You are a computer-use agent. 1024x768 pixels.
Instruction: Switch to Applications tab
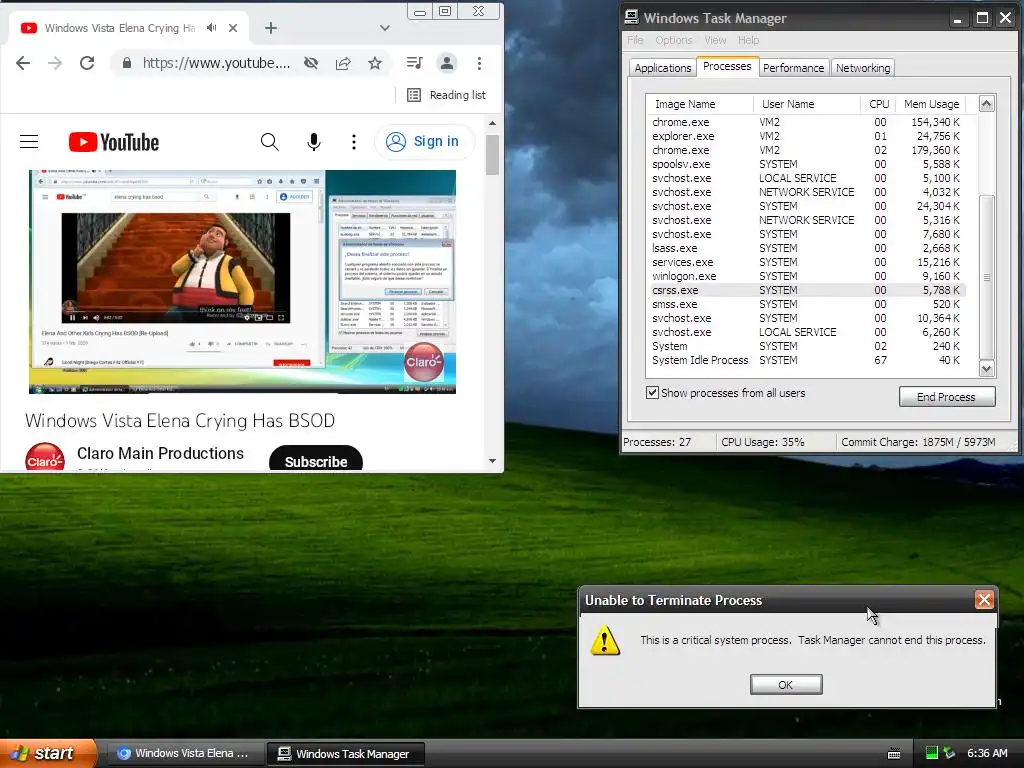coord(662,68)
